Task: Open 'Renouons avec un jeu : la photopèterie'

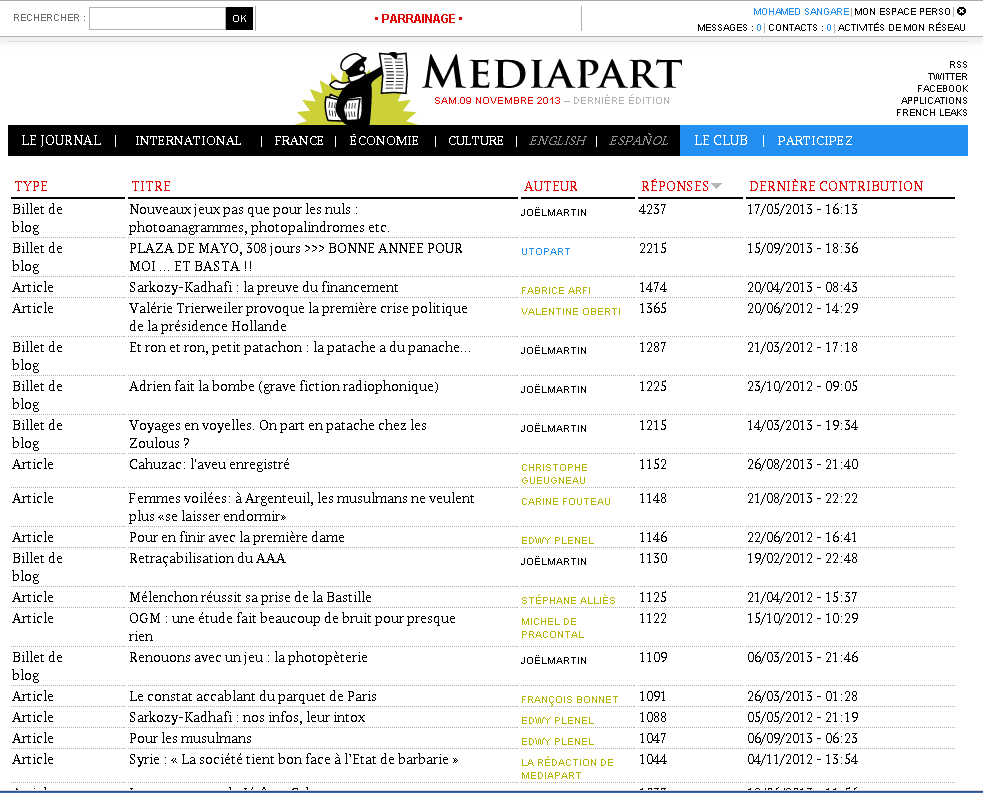Action: tap(248, 658)
